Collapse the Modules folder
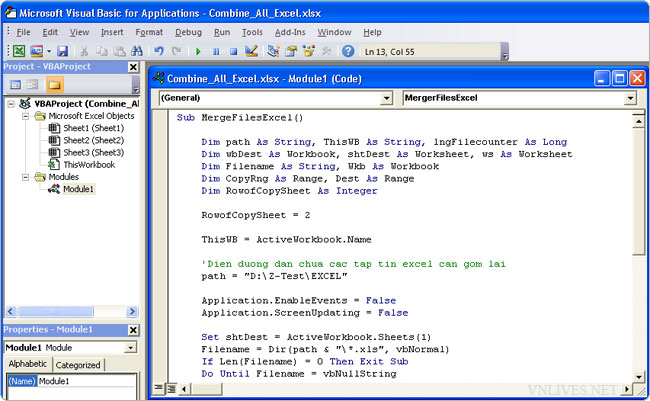 tap(26, 177)
